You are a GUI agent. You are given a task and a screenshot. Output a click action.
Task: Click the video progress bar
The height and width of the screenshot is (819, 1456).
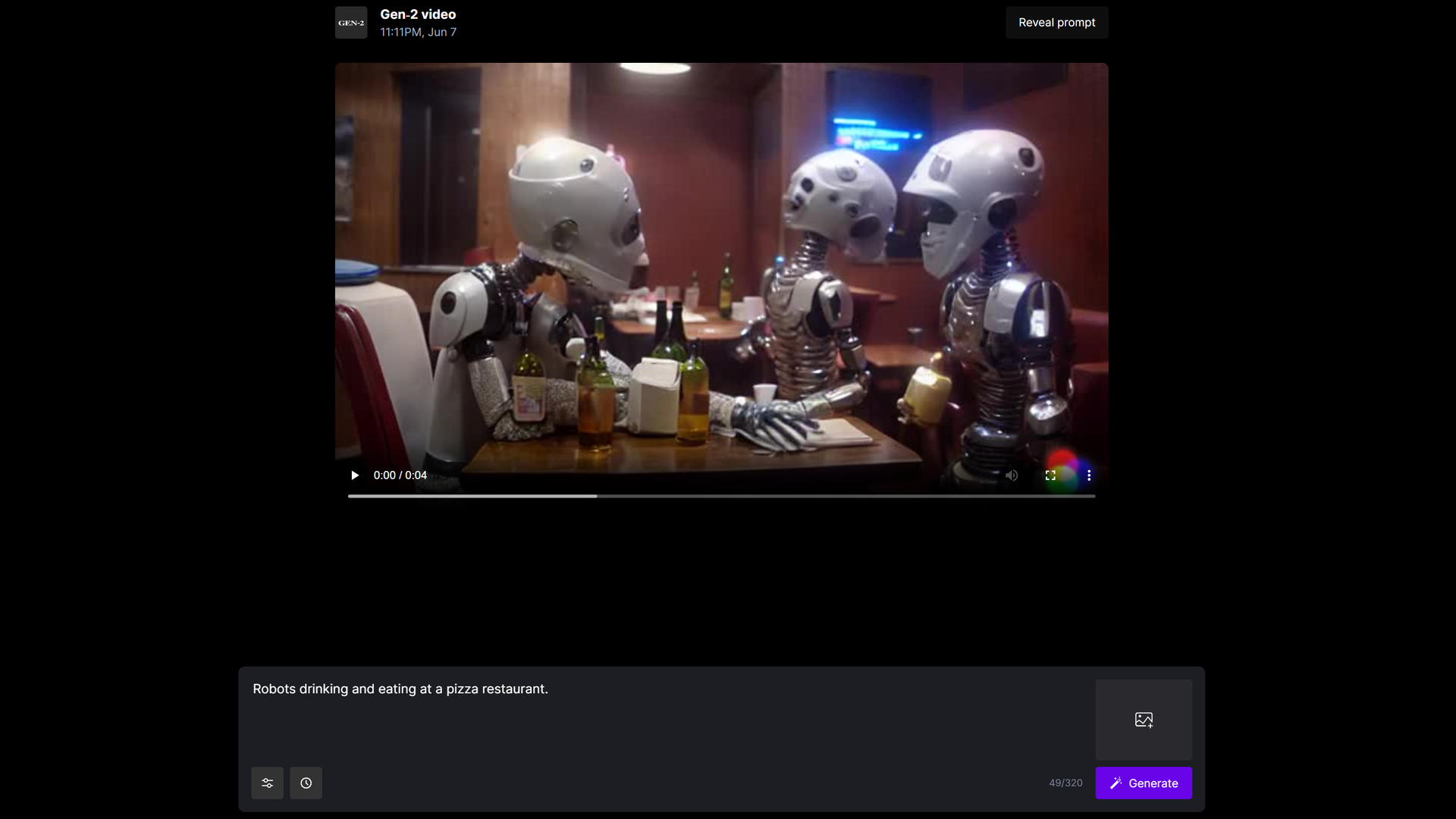click(x=721, y=496)
